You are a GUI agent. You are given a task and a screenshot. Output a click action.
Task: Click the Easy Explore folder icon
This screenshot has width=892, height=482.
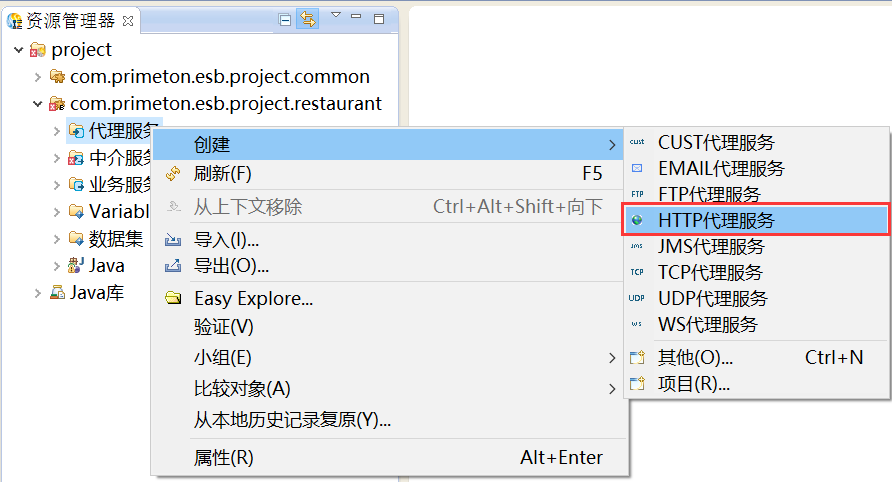coord(173,298)
